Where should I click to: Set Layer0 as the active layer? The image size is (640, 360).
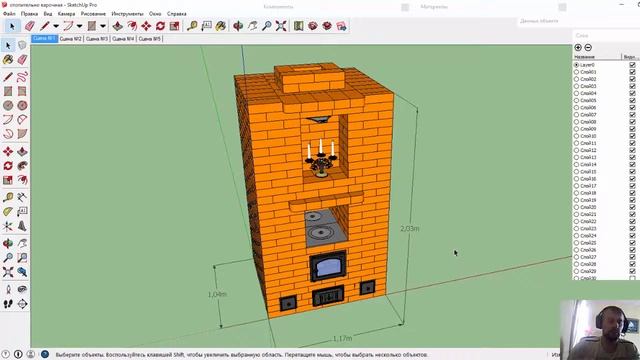pos(576,65)
